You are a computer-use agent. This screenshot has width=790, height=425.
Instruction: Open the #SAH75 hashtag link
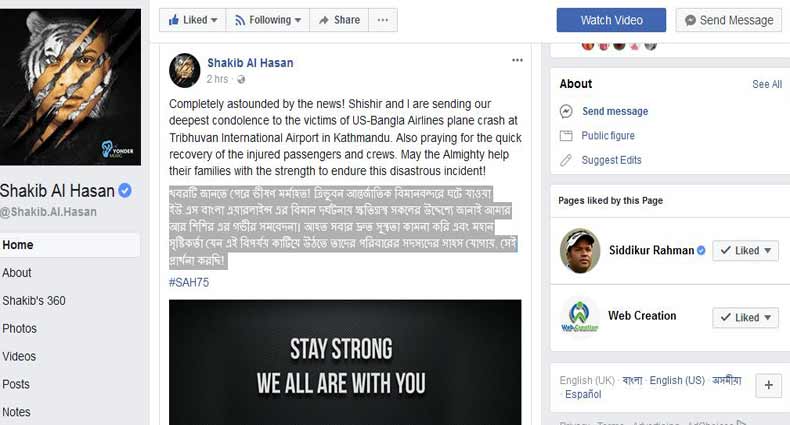coord(189,282)
